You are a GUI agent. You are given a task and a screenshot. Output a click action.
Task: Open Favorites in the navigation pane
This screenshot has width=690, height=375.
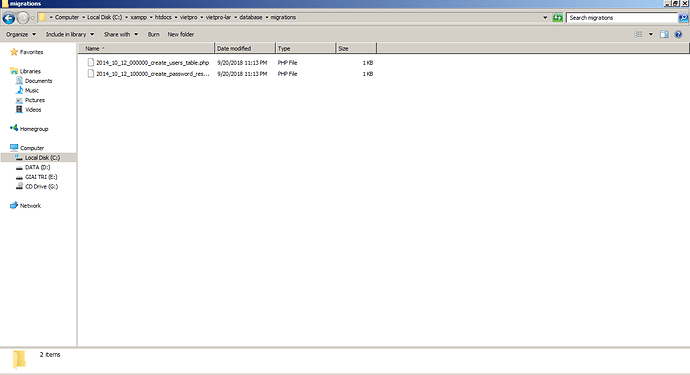pyautogui.click(x=31, y=52)
